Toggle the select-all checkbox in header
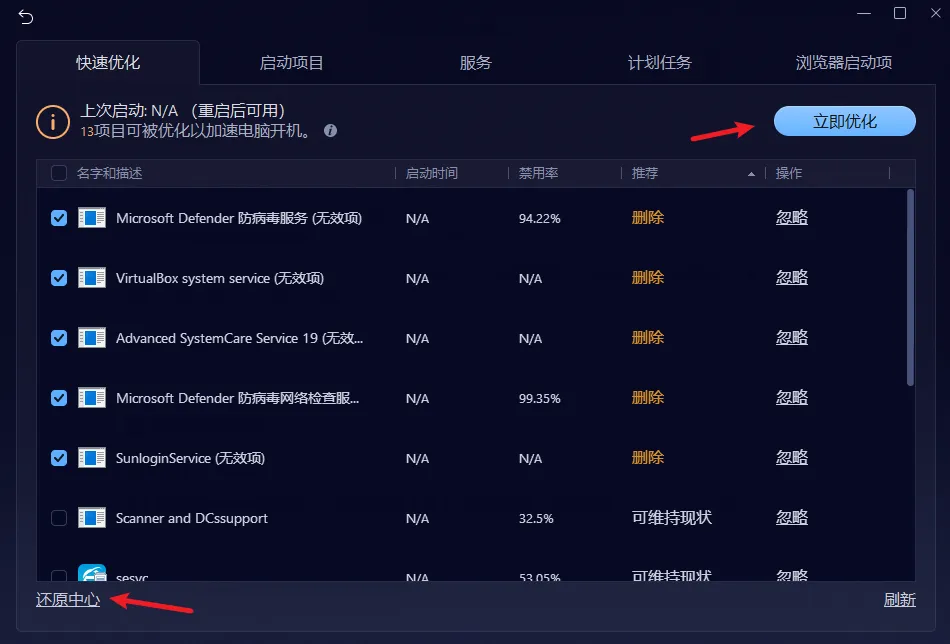This screenshot has width=950, height=644. coord(59,173)
